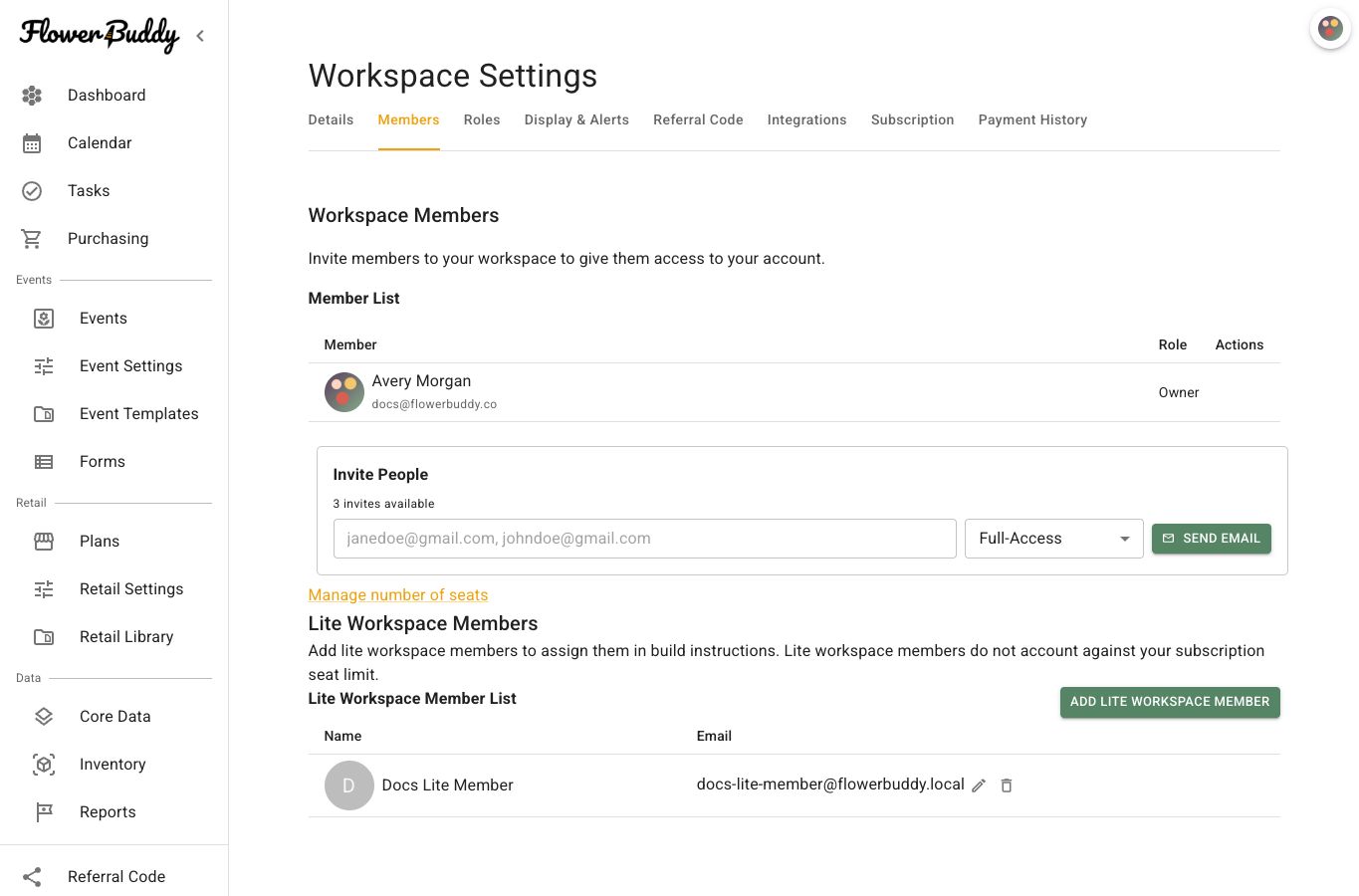Screen dimensions: 1359x896
Task: Click the Owner role text for Avery Morgan
Action: [x=1179, y=393]
